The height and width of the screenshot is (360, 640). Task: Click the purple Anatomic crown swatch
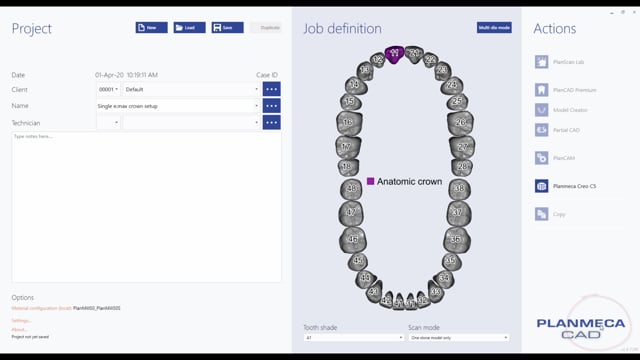(370, 181)
